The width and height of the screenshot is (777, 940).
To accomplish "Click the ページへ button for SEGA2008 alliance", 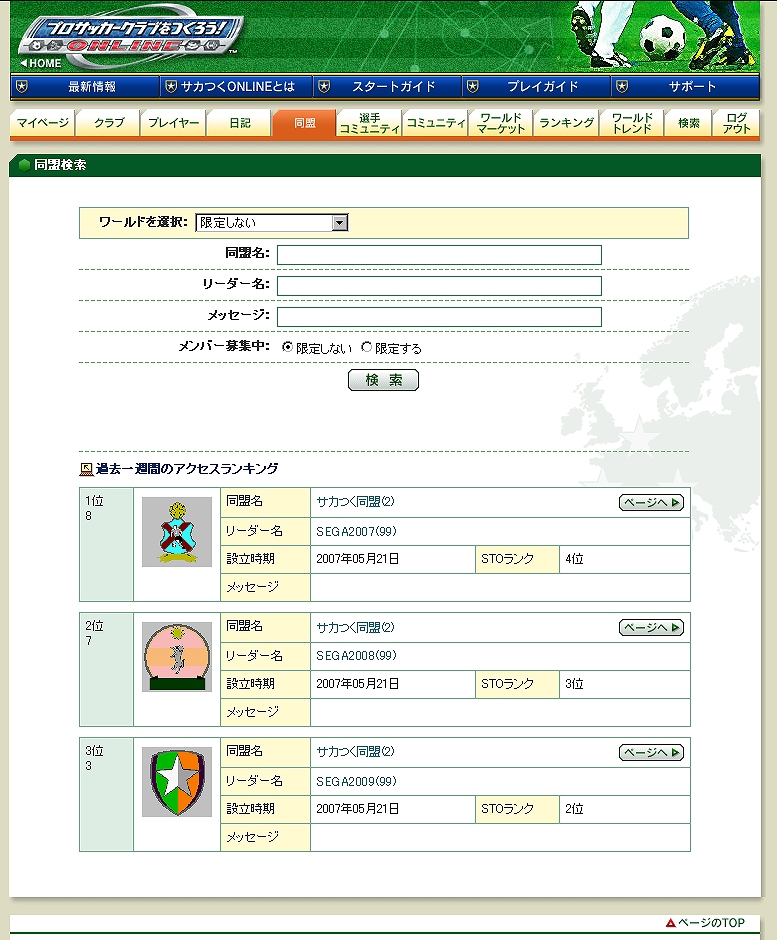I will tap(651, 628).
